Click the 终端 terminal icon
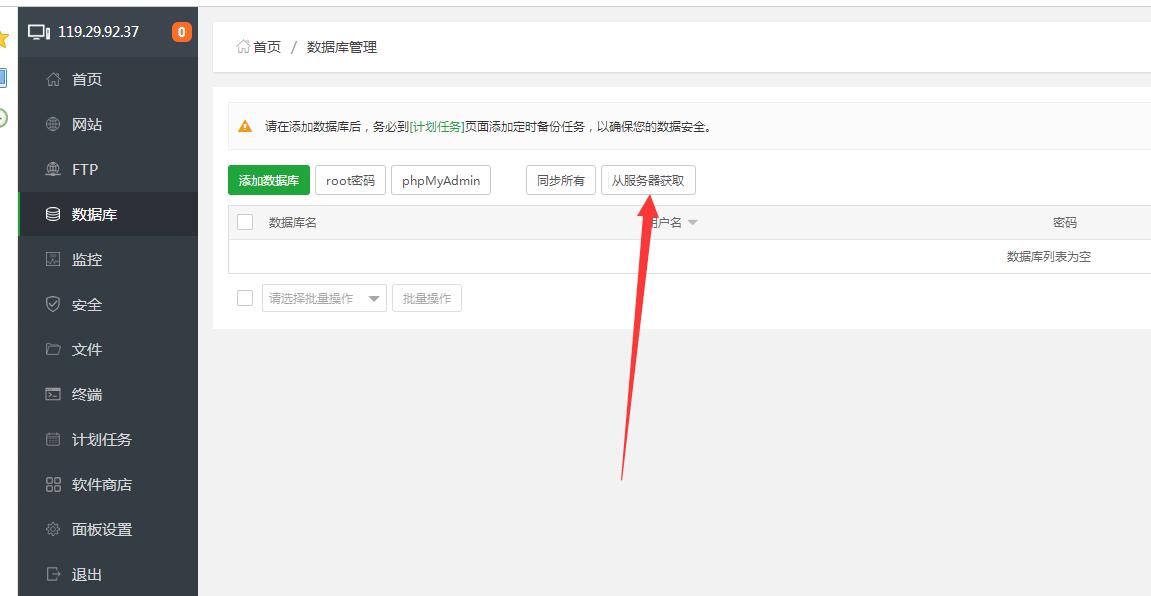 click(54, 394)
